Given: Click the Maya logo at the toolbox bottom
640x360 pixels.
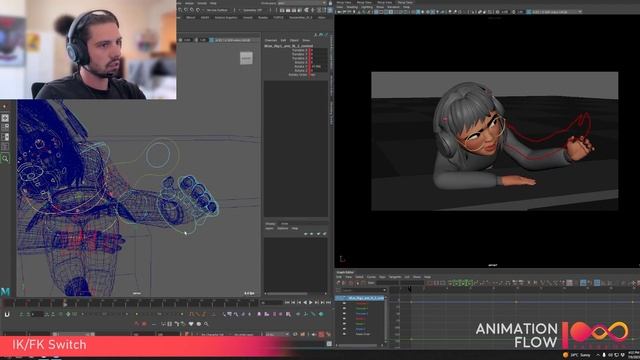Looking at the screenshot, I should pos(5,291).
